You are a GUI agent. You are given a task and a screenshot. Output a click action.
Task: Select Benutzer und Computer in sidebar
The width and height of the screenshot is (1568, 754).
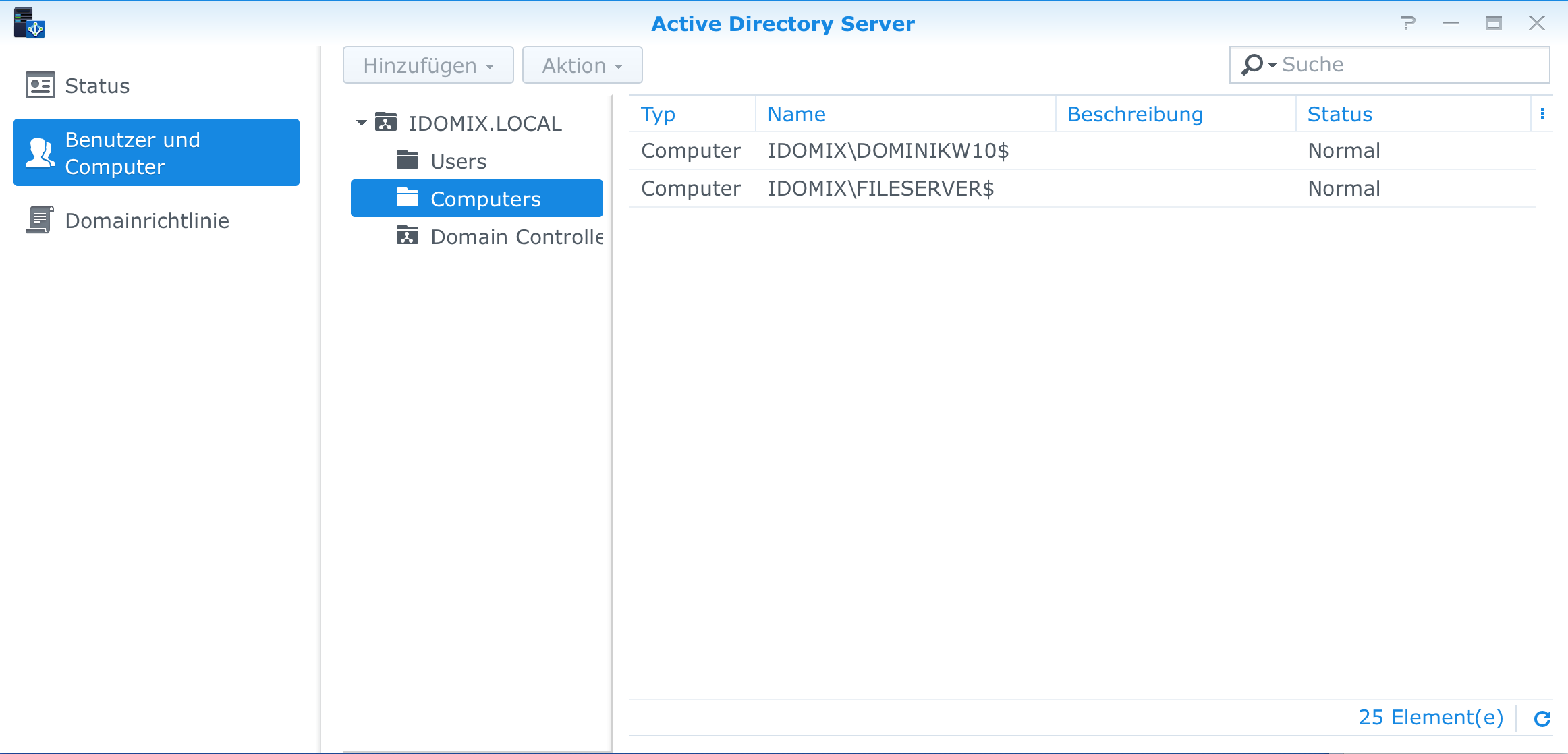(157, 152)
